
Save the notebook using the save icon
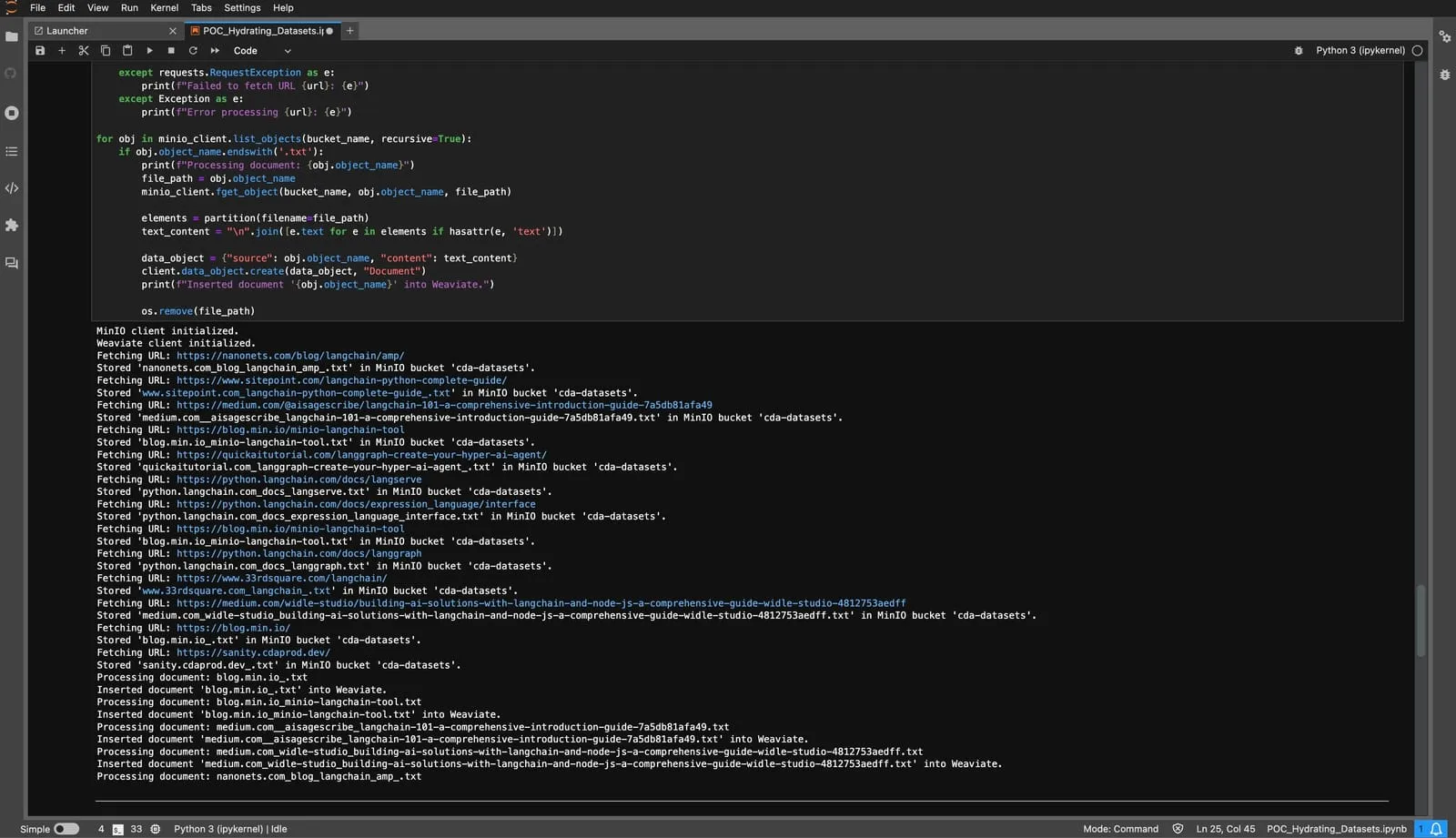40,51
